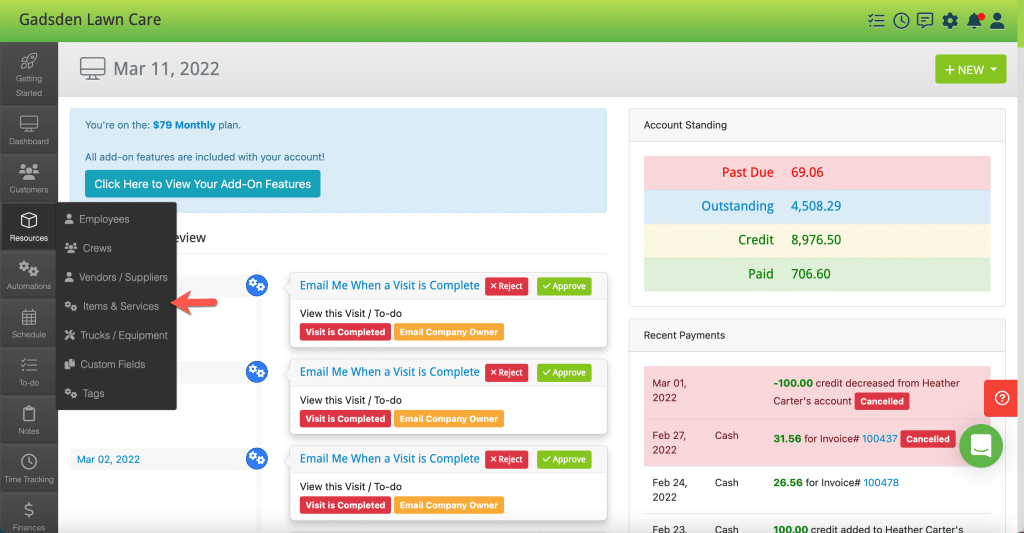Click Gadsden Lawn Care title

click(90, 20)
